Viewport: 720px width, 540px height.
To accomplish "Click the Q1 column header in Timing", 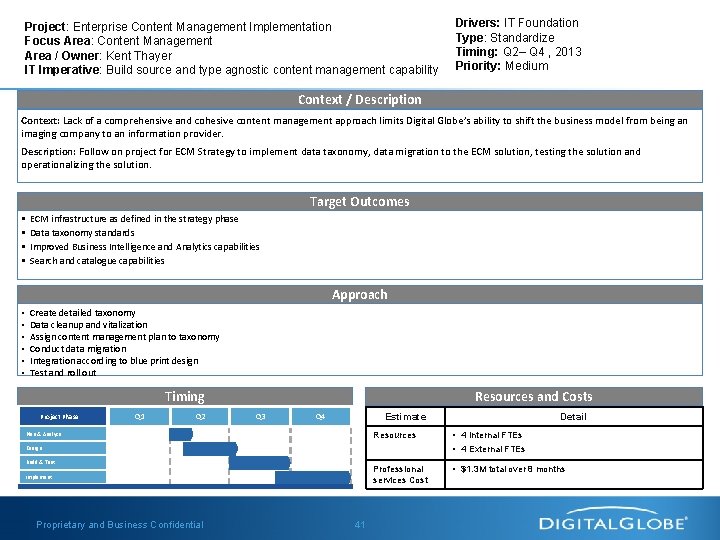I will pos(139,416).
